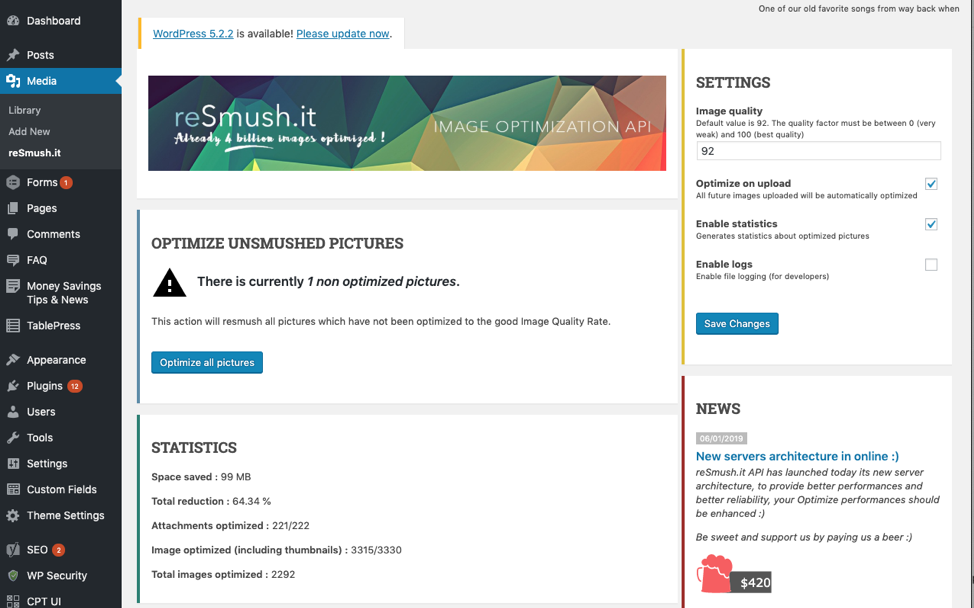Viewport: 974px width, 608px height.
Task: Click the Appearance paintbrush icon
Action: click(13, 360)
